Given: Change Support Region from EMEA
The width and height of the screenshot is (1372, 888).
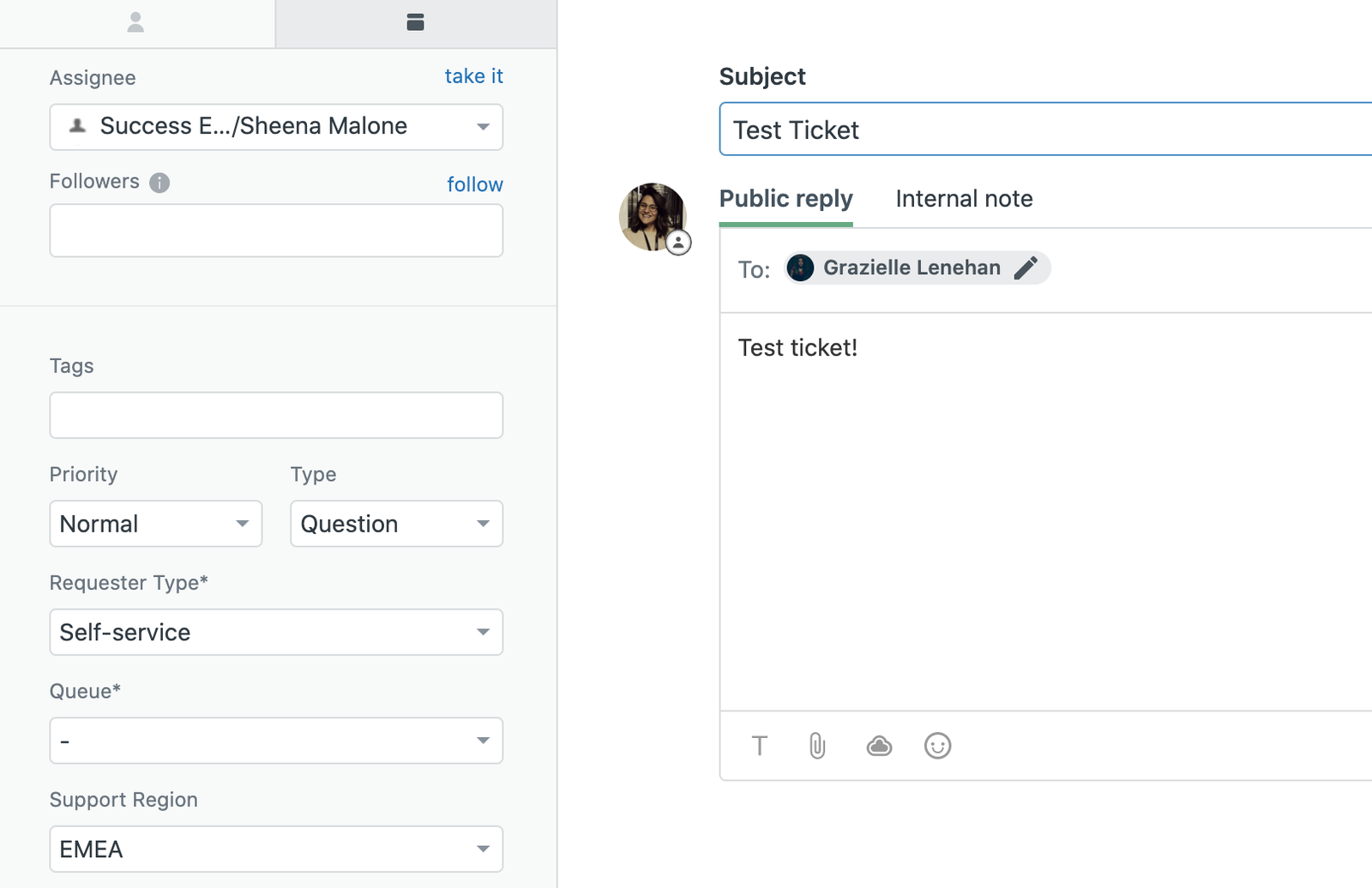Looking at the screenshot, I should [276, 849].
